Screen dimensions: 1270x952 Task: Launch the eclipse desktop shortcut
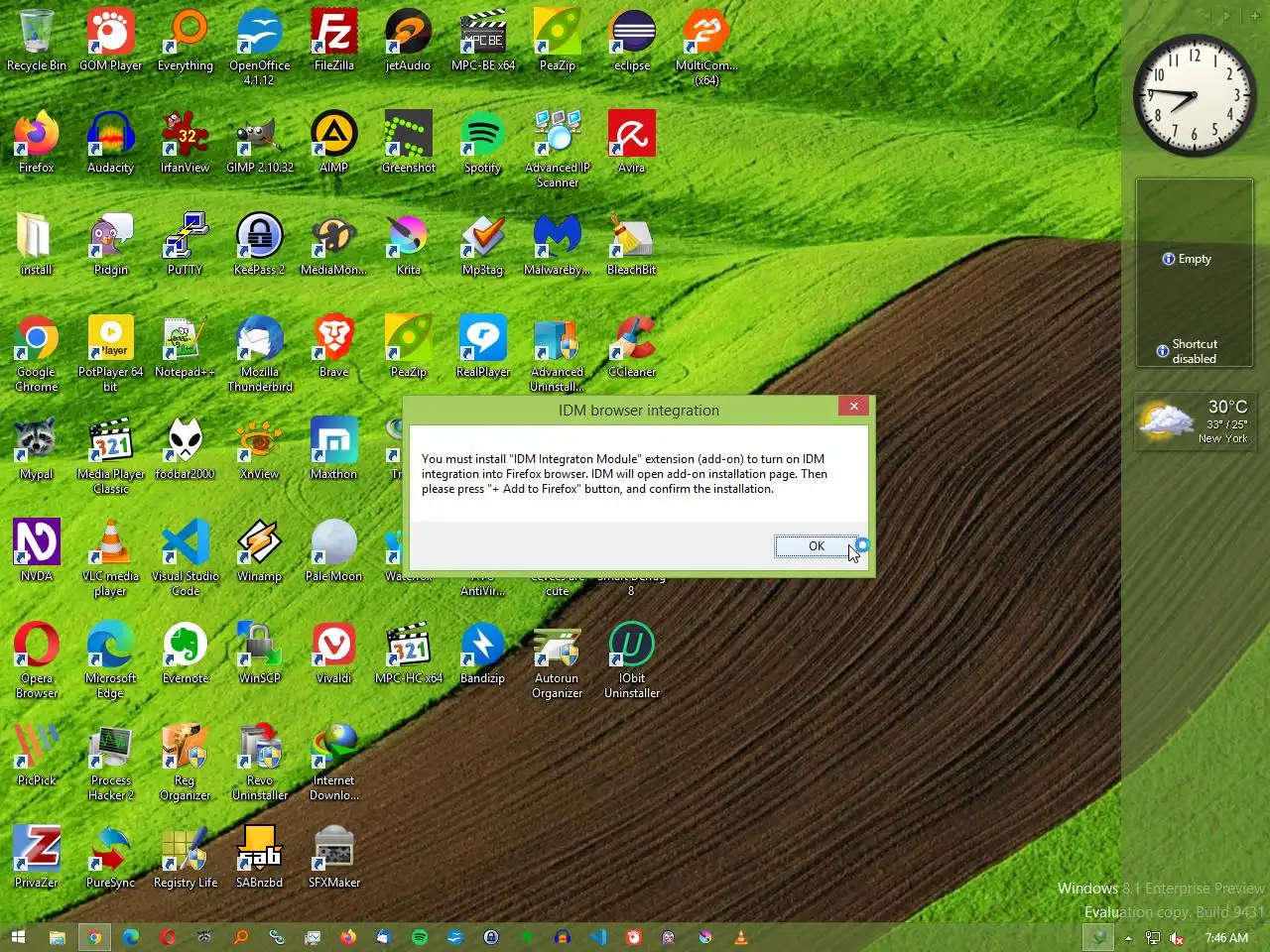[x=632, y=41]
